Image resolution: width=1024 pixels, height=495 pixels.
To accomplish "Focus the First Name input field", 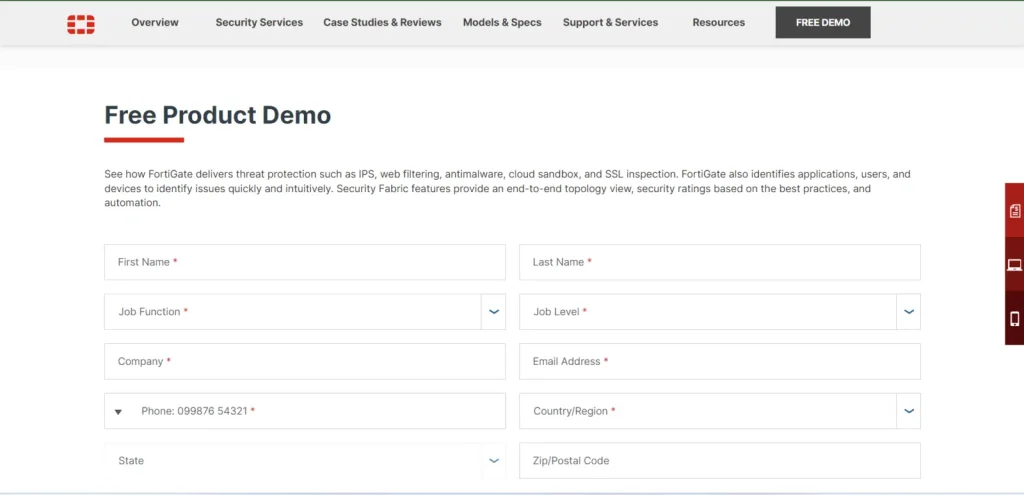I will click(305, 262).
